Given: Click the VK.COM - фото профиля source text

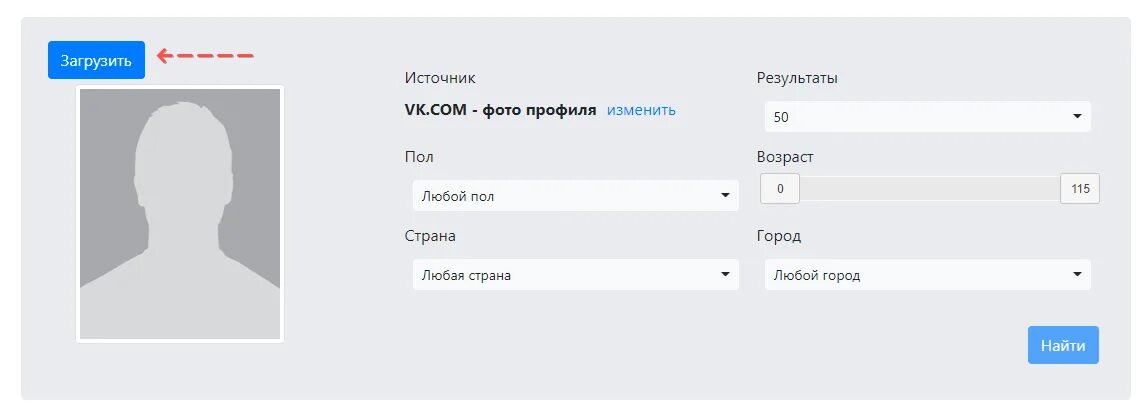Looking at the screenshot, I should click(x=500, y=110).
